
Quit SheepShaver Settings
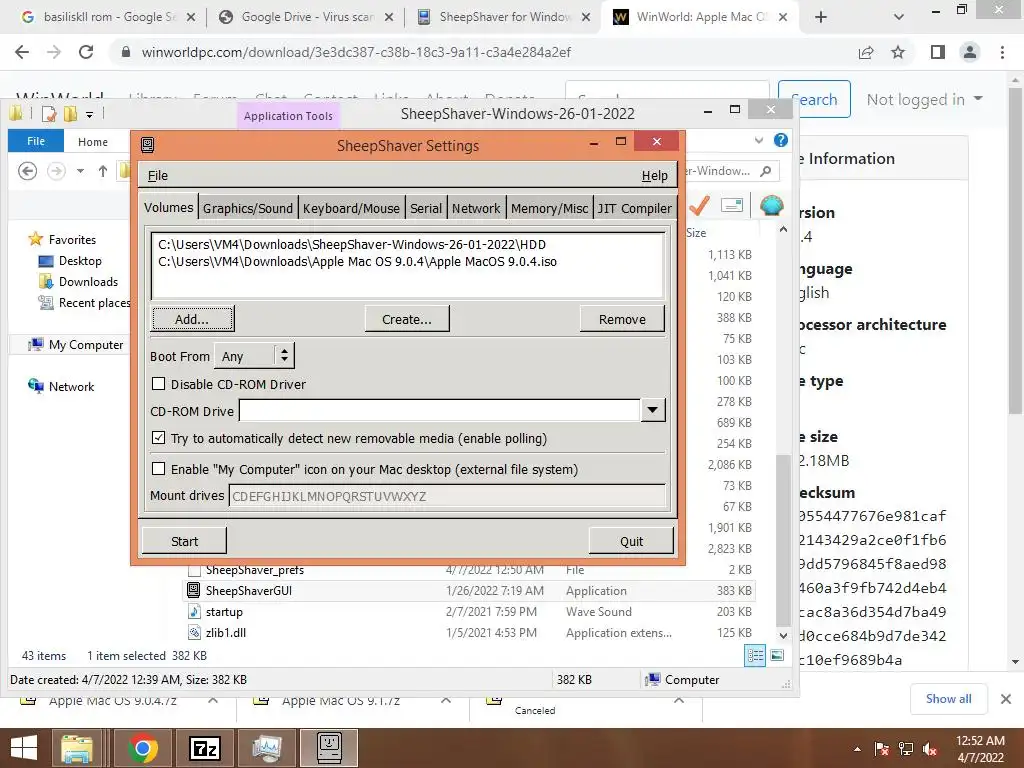point(632,541)
